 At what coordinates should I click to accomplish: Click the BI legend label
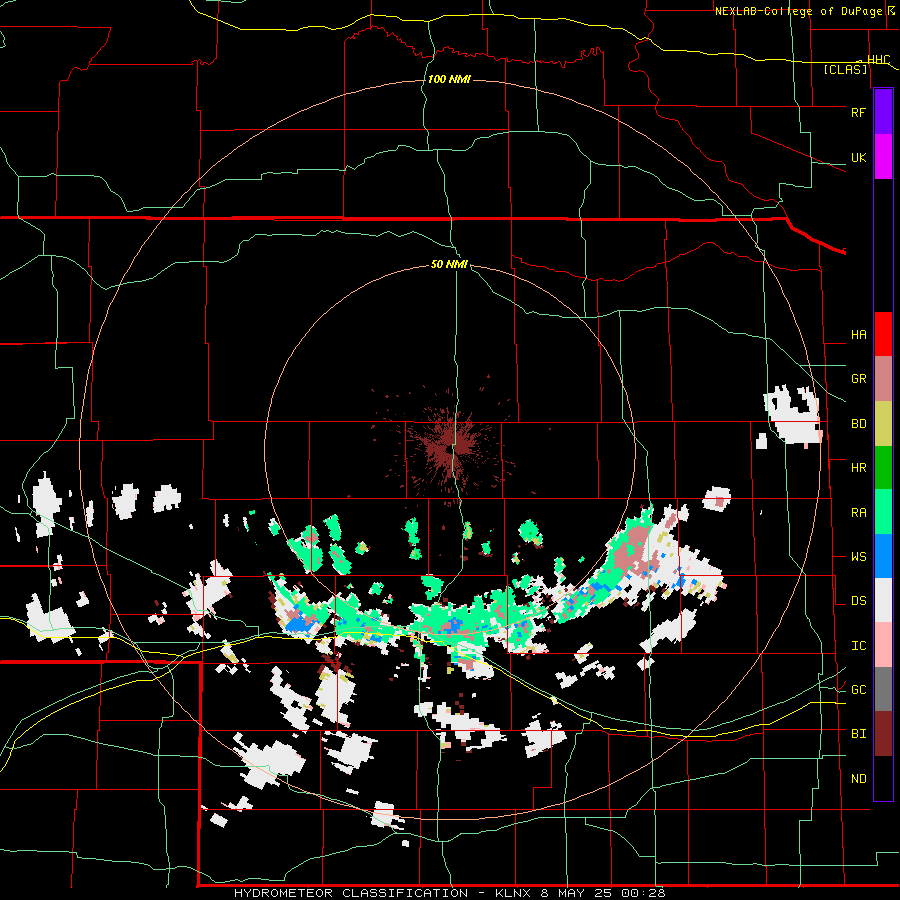click(x=858, y=734)
